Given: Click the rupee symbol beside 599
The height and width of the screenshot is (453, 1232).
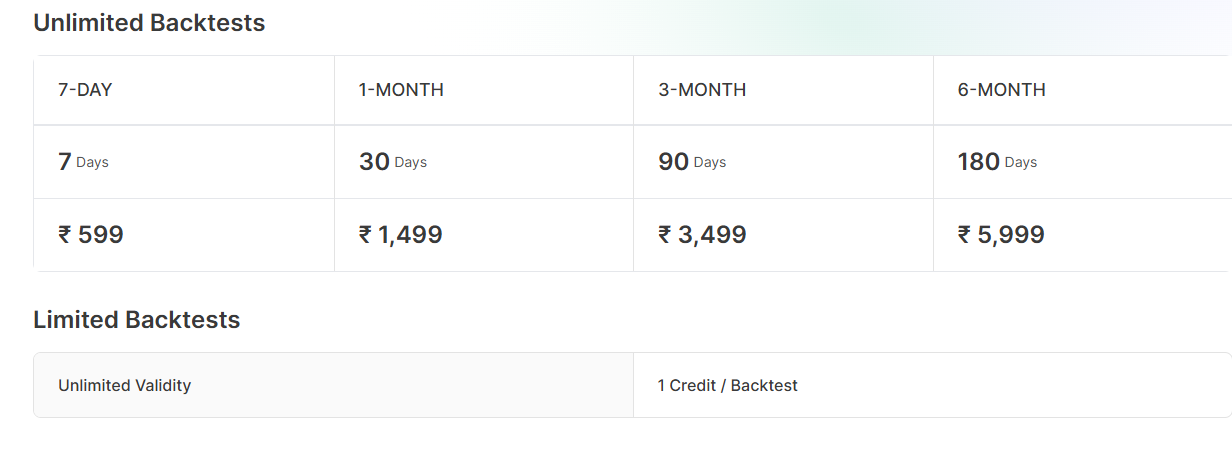Looking at the screenshot, I should pyautogui.click(x=65, y=235).
